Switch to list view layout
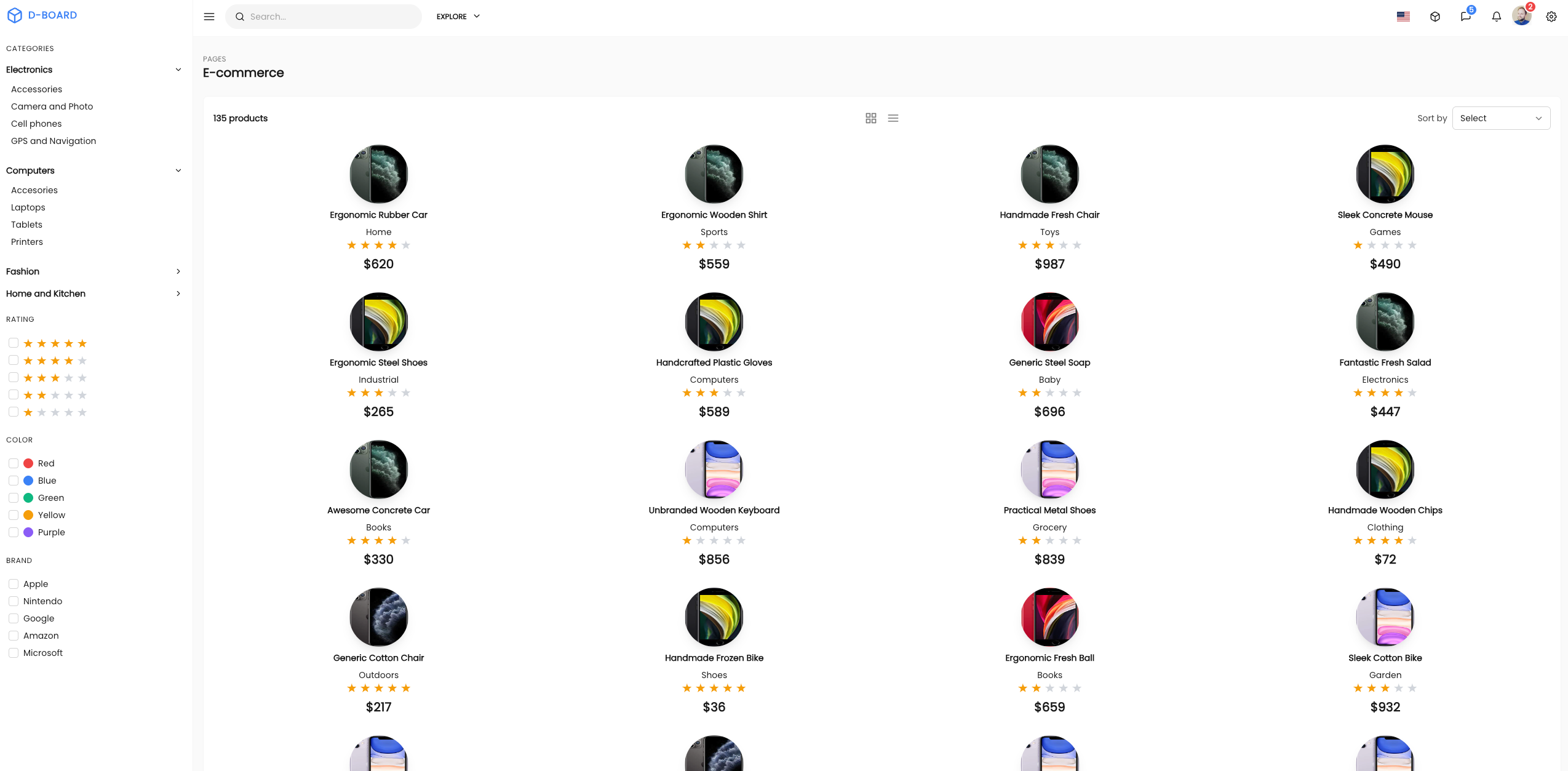This screenshot has height=771, width=1568. 893,118
